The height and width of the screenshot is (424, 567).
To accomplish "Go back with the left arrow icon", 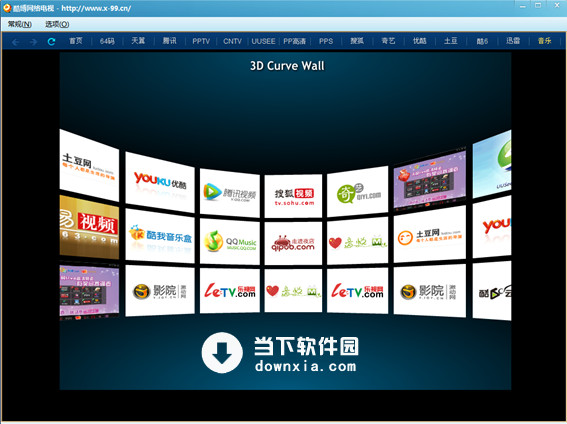I will pos(16,42).
